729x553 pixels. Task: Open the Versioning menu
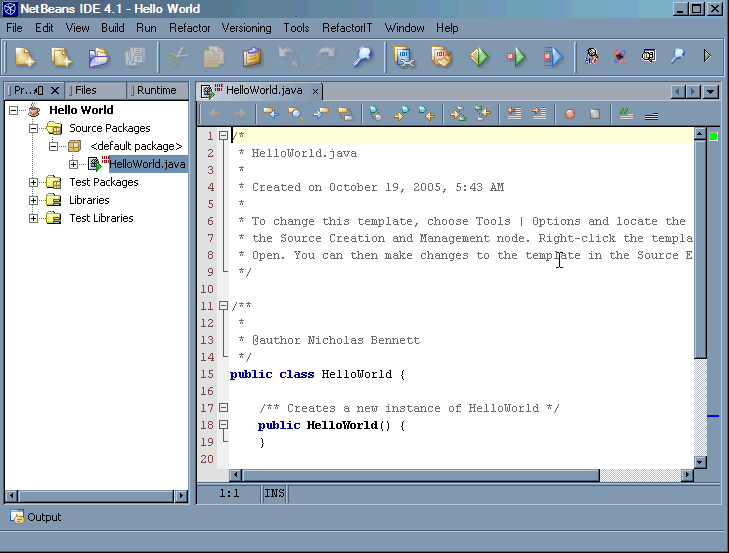pos(246,28)
